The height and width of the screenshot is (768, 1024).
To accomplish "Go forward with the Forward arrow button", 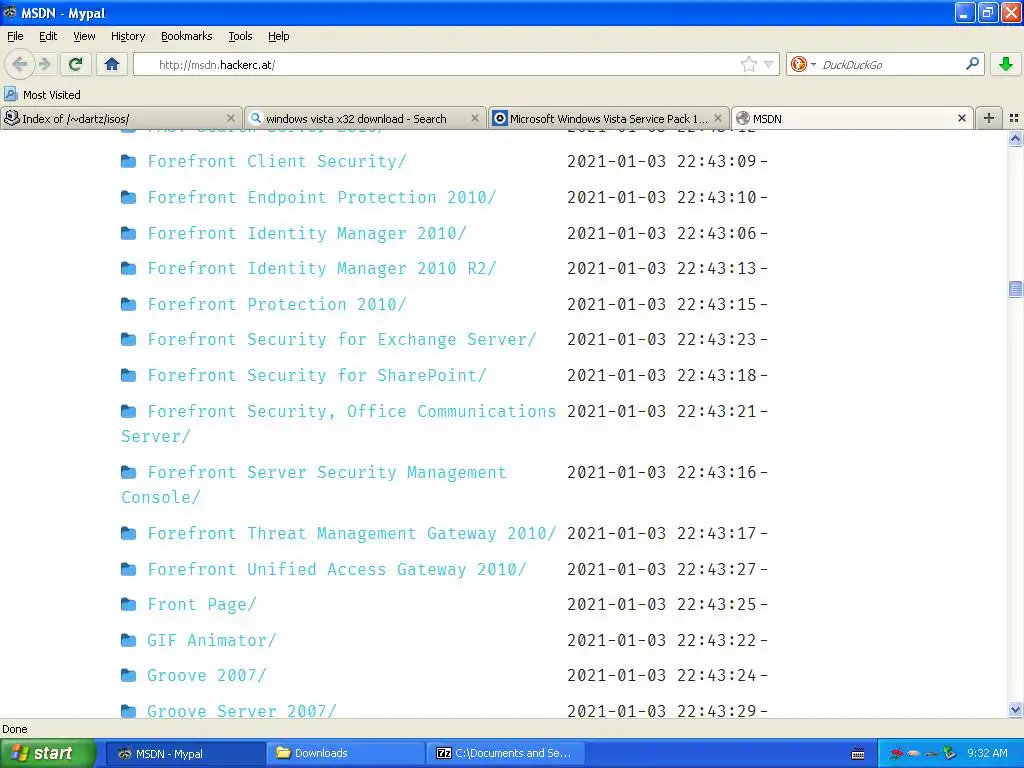I will 44,64.
